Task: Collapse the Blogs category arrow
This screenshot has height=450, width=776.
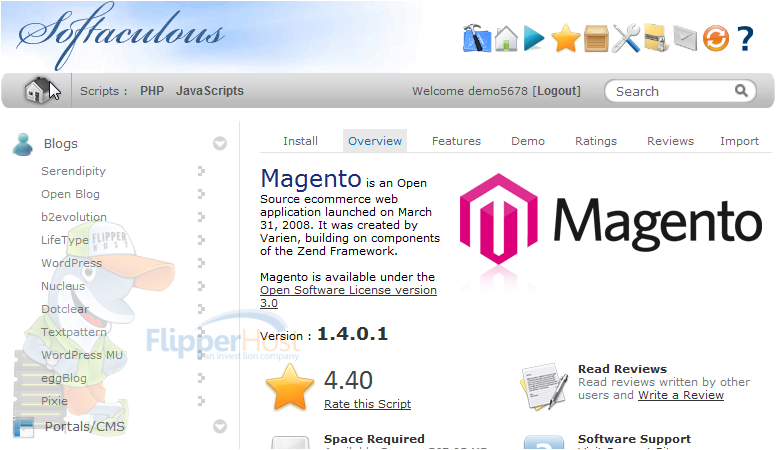Action: pyautogui.click(x=220, y=144)
